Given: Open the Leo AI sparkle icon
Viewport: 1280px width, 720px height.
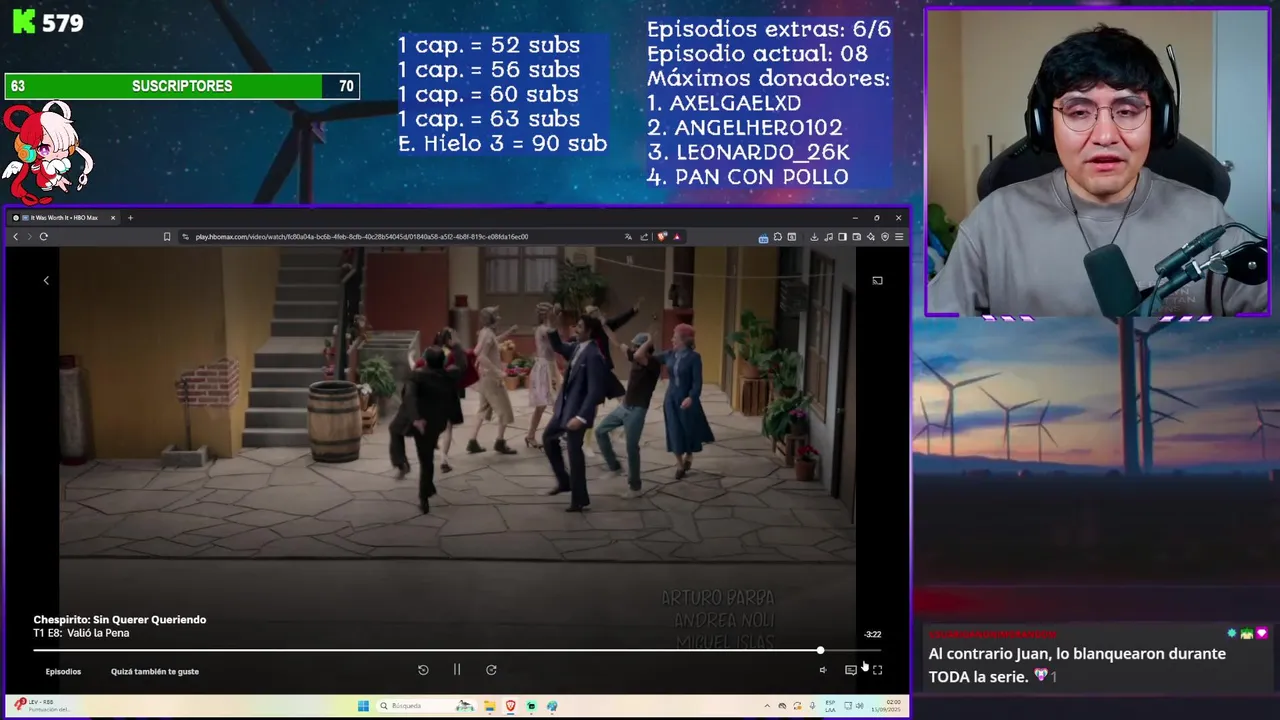Looking at the screenshot, I should click(x=871, y=237).
